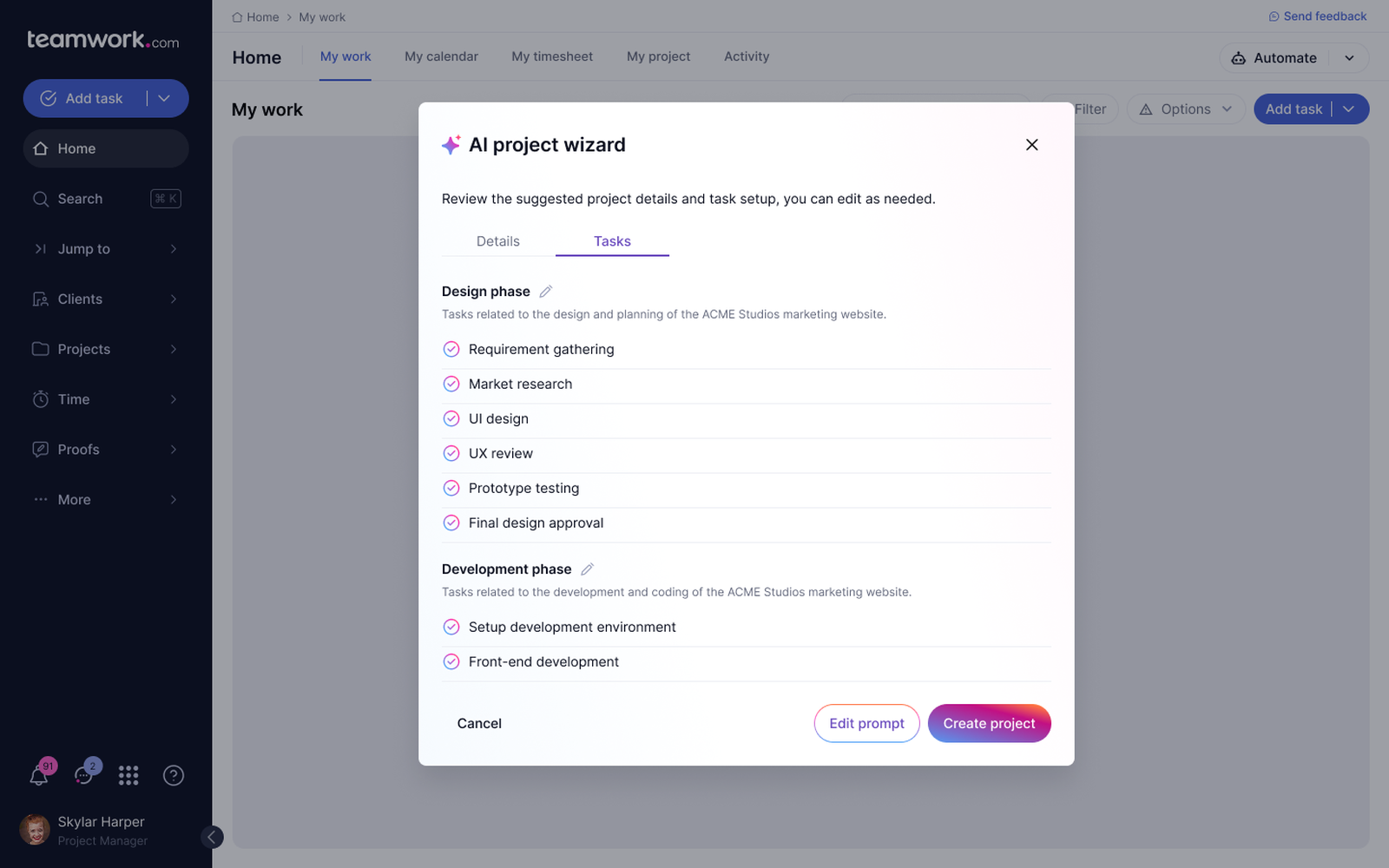
Task: Open the notifications bell
Action: 39,775
